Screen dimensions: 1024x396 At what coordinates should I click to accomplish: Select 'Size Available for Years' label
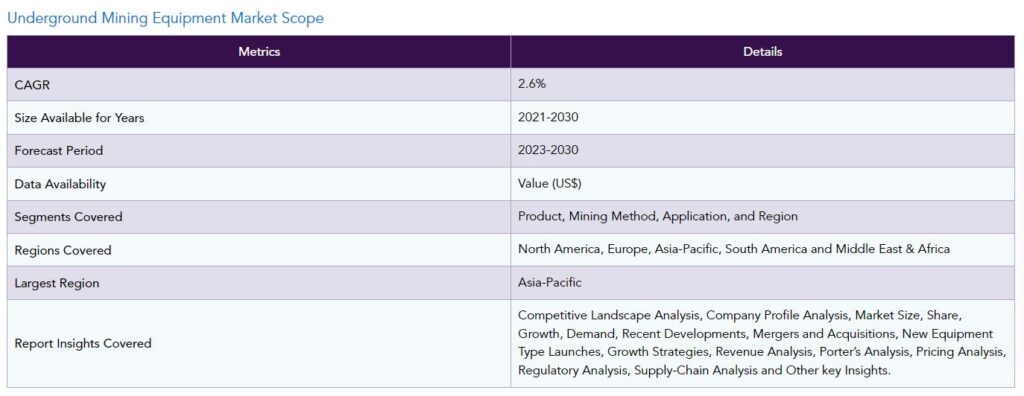(x=79, y=118)
